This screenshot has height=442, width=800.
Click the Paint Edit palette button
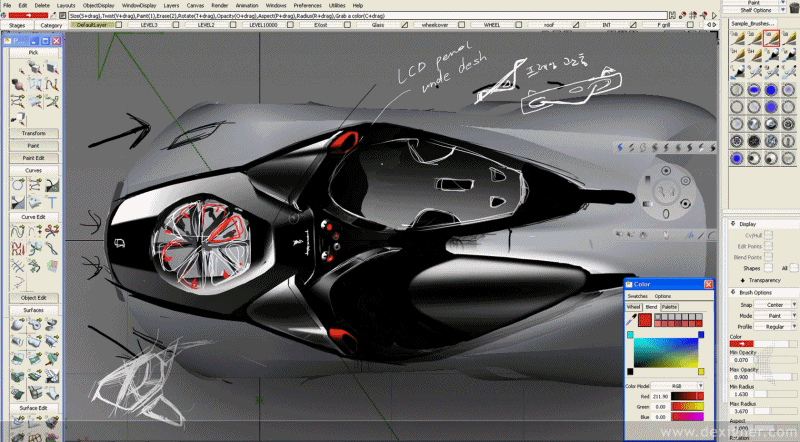pos(34,158)
